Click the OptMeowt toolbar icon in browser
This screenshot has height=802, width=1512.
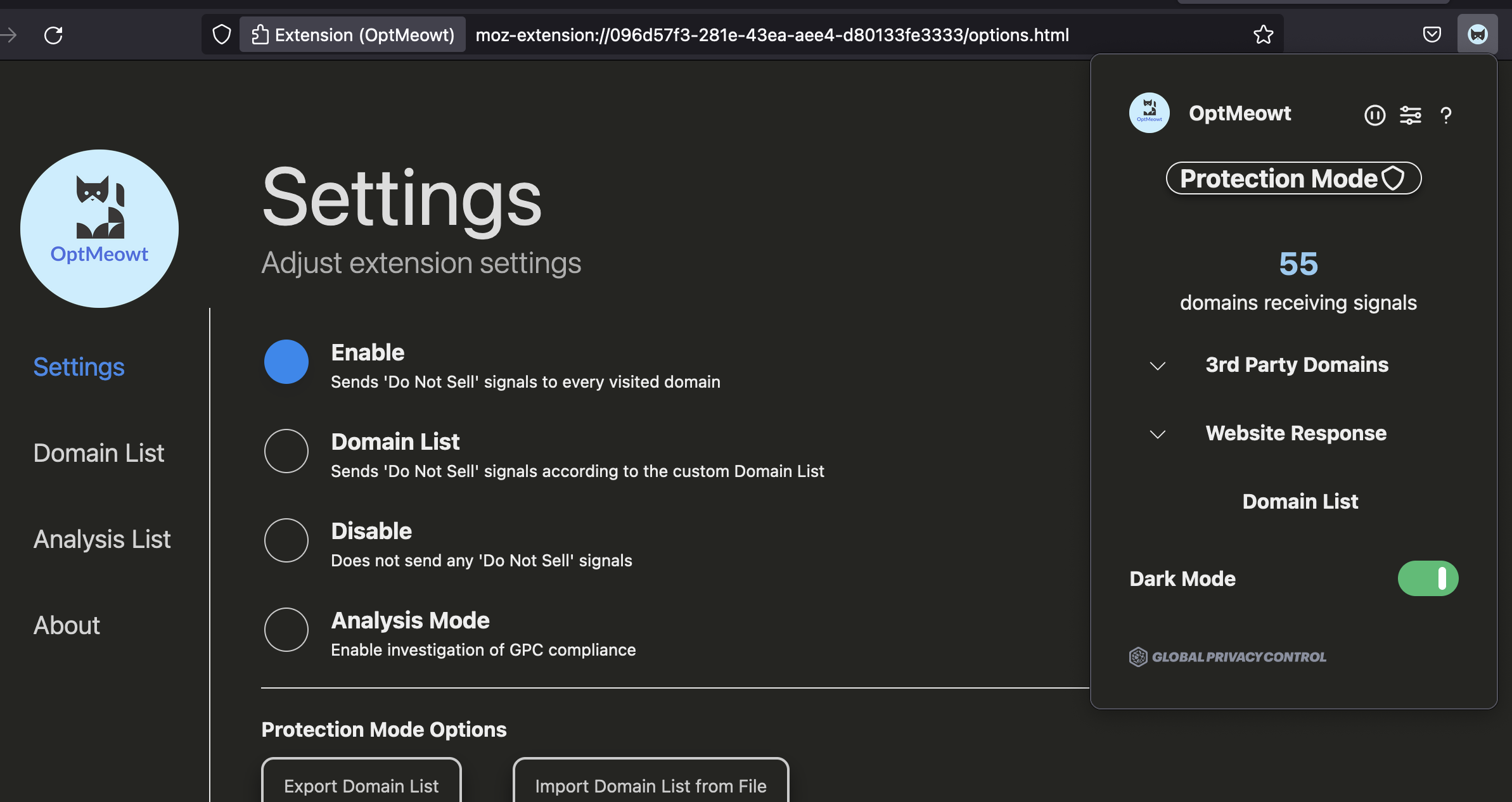click(x=1477, y=34)
